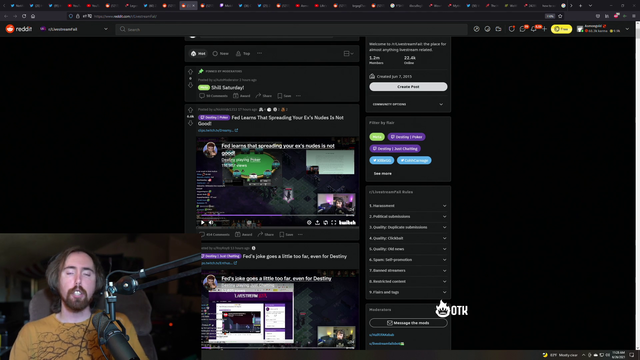
Task: Share the Shill Saturday post
Action: pyautogui.click(x=264, y=96)
